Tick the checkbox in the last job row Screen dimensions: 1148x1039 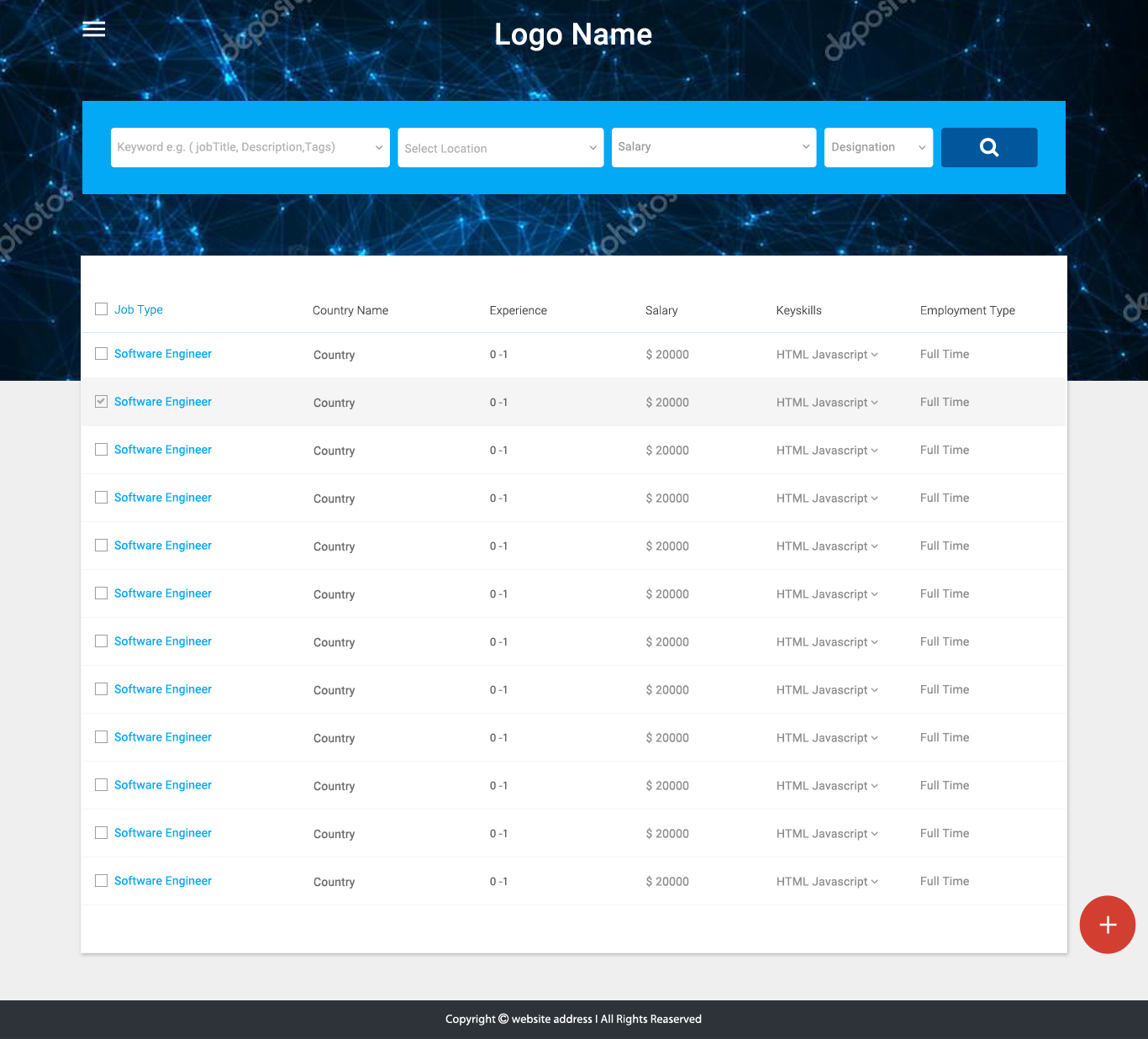click(x=102, y=881)
